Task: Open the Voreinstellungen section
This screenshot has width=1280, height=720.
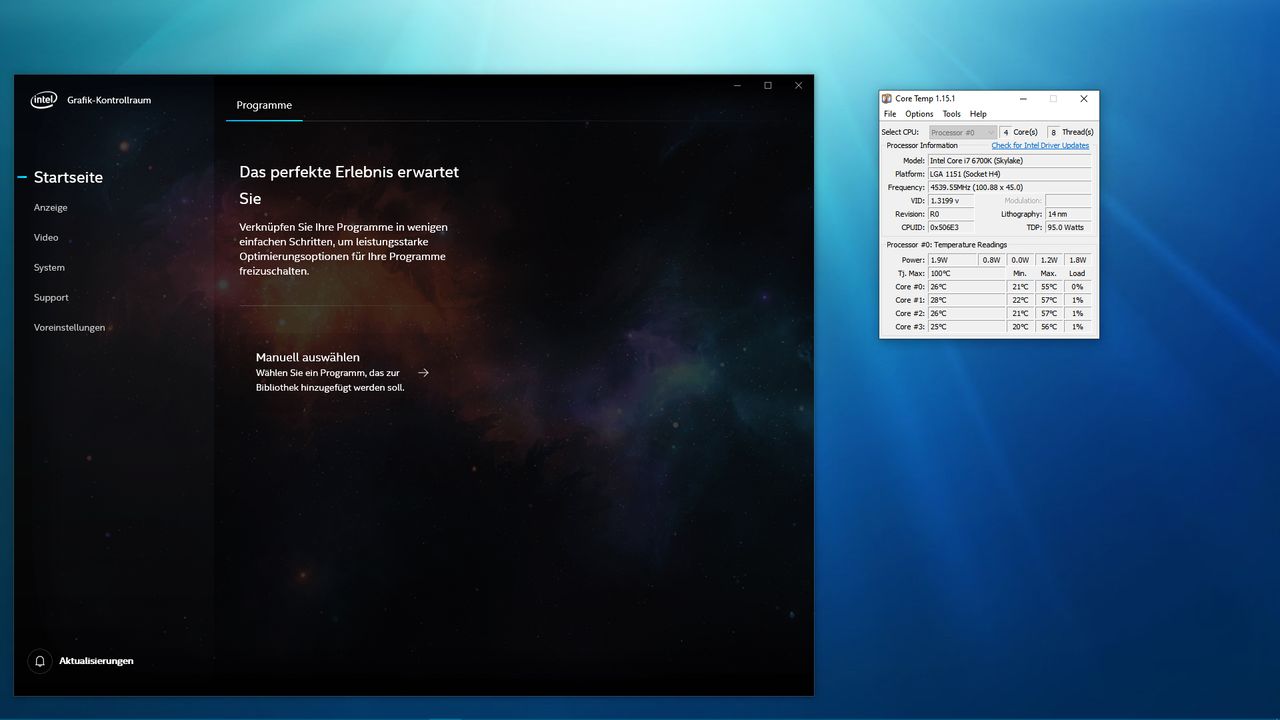Action: [69, 327]
